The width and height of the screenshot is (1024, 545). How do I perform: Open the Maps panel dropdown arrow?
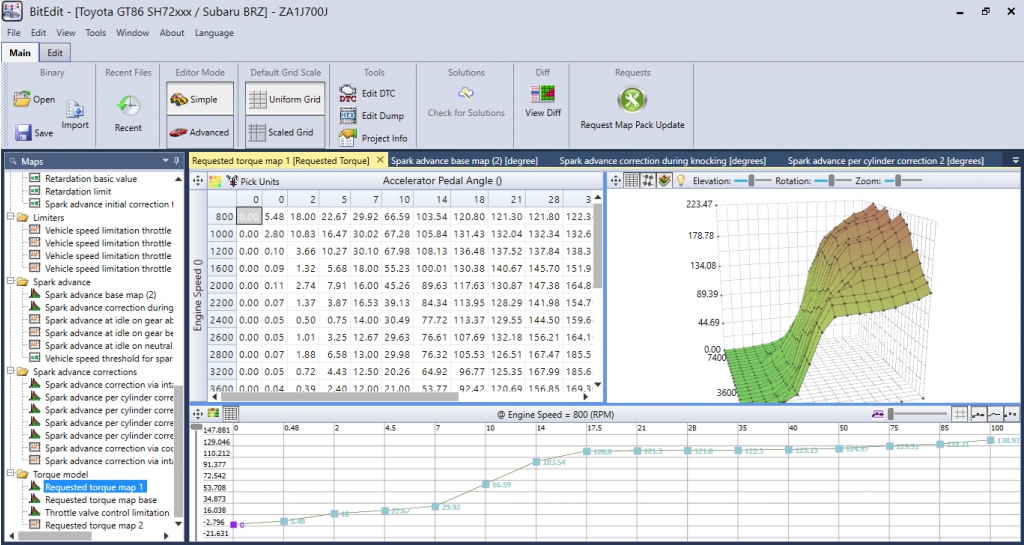click(x=166, y=161)
